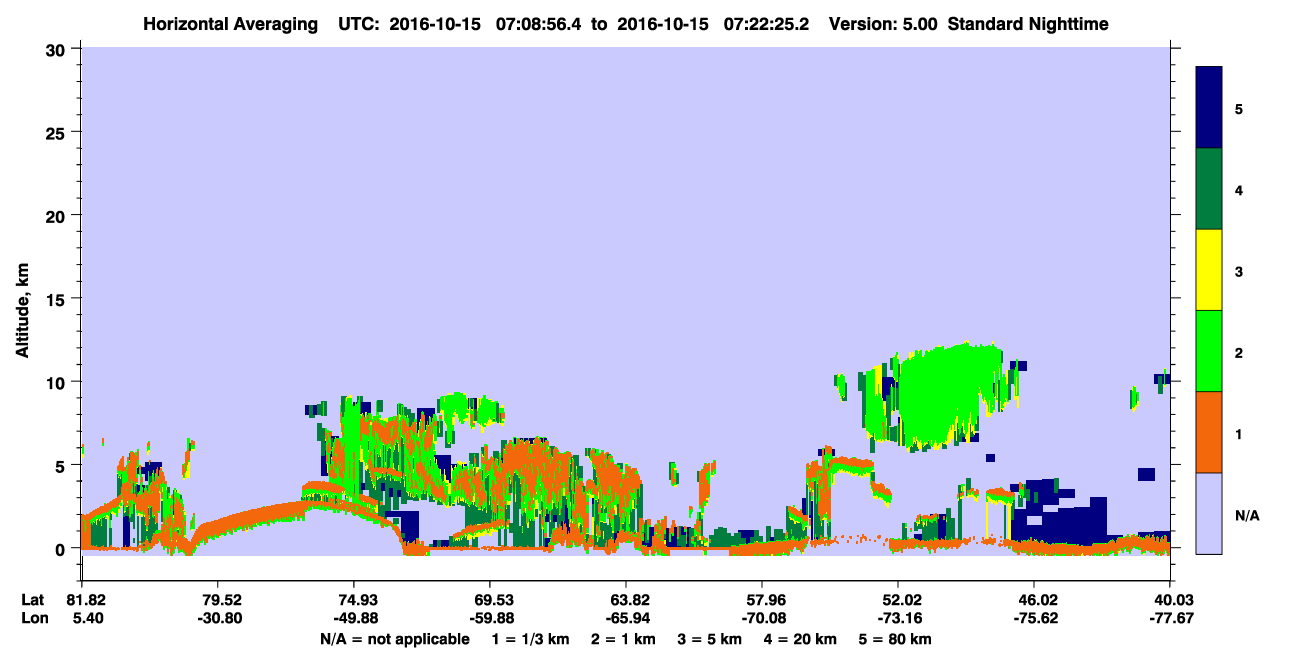
Task: Click the lavender N/A colorbar segment
Action: pos(1209,513)
